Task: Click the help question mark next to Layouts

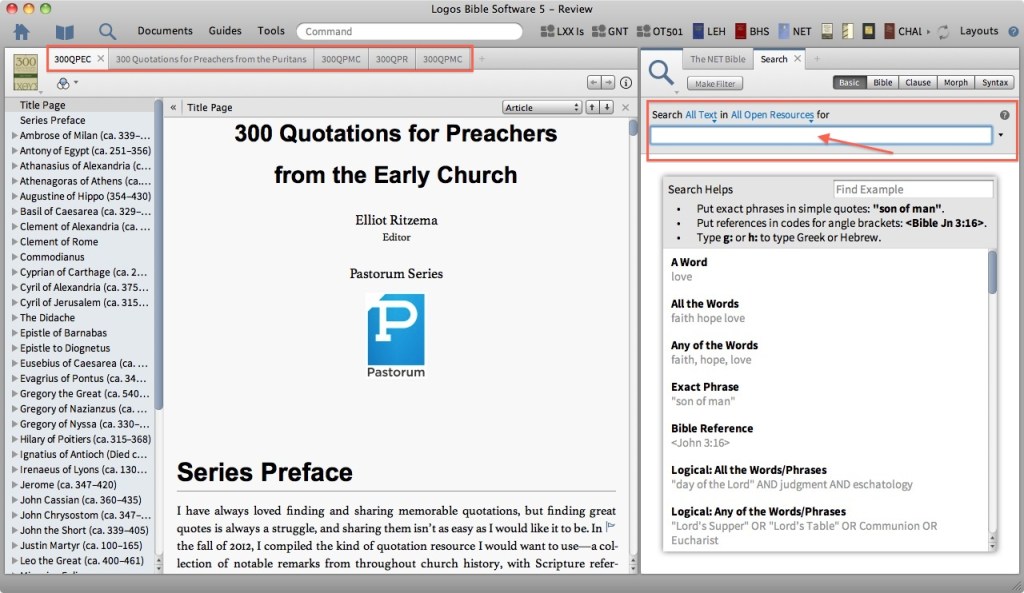Action: tap(1014, 31)
